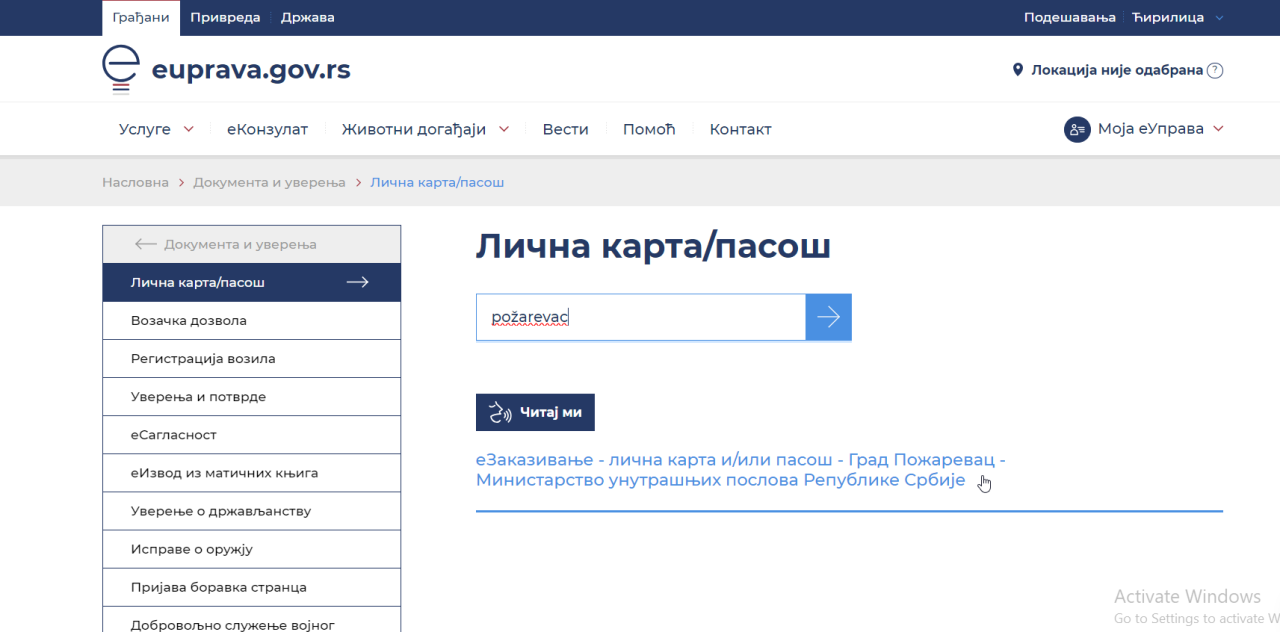Image resolution: width=1280 pixels, height=632 pixels.
Task: Open the еКонзулат menu item
Action: point(267,129)
